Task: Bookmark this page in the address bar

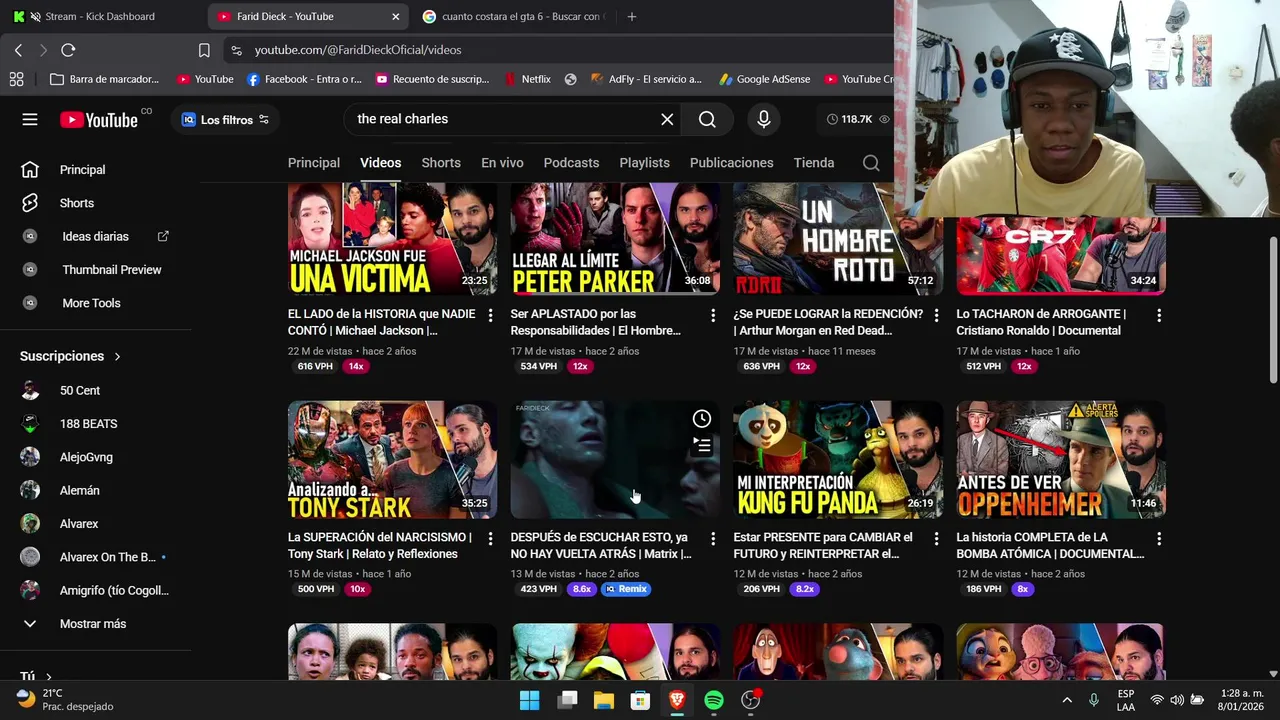Action: coord(204,50)
